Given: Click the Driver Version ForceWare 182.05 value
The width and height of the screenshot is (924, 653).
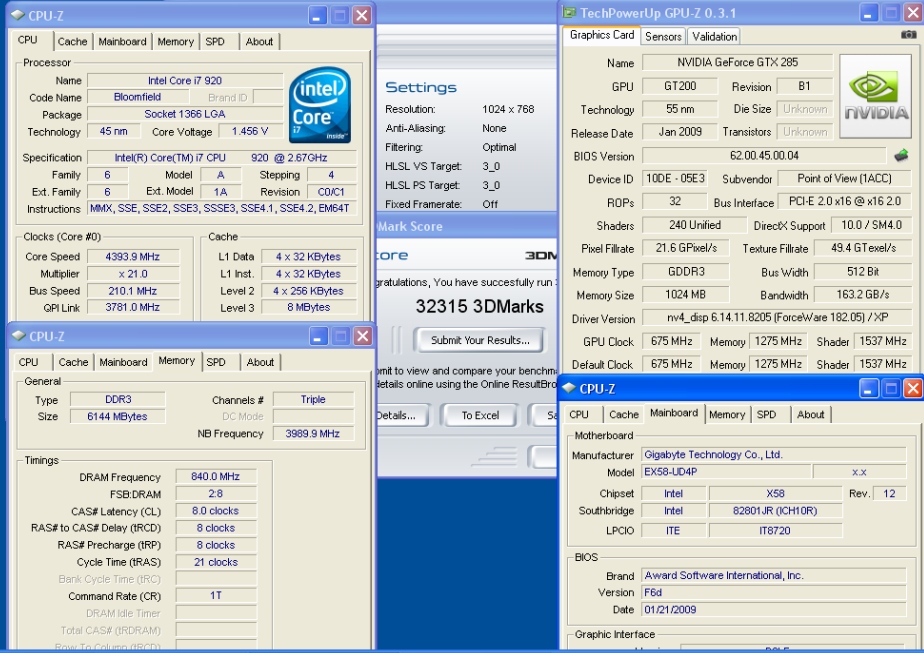Looking at the screenshot, I should (777, 318).
